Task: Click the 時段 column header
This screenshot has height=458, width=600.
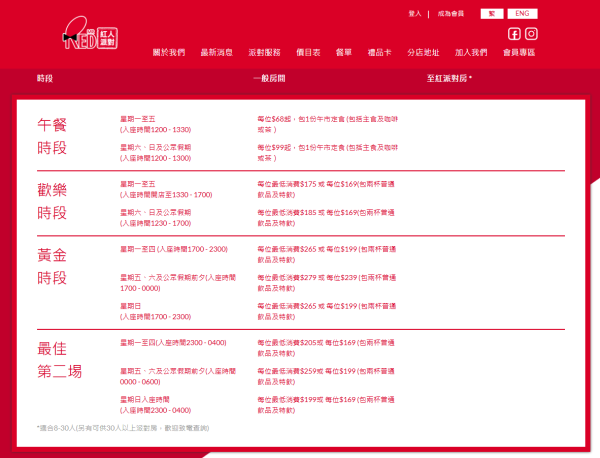Action: tap(45, 78)
